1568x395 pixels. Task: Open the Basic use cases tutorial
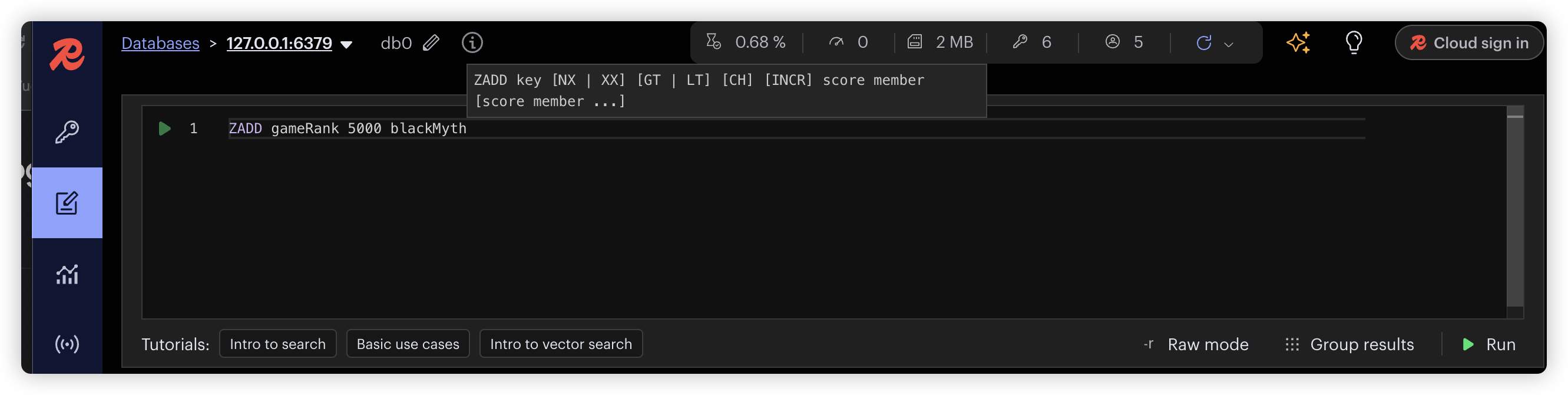[408, 344]
